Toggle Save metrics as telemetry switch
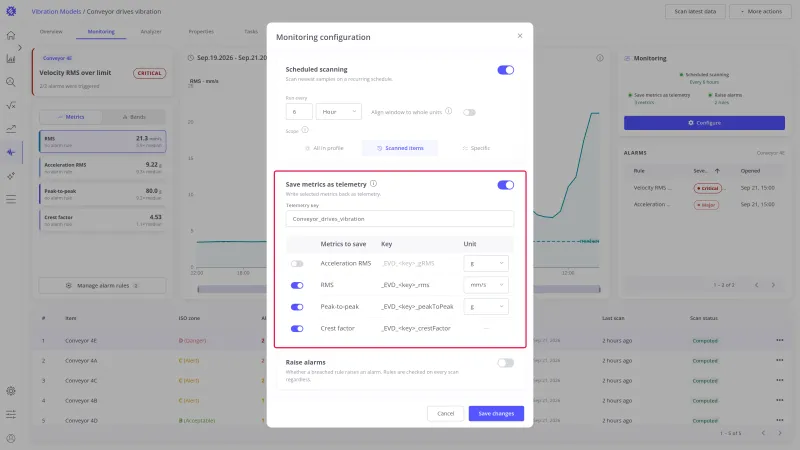 tap(506, 185)
